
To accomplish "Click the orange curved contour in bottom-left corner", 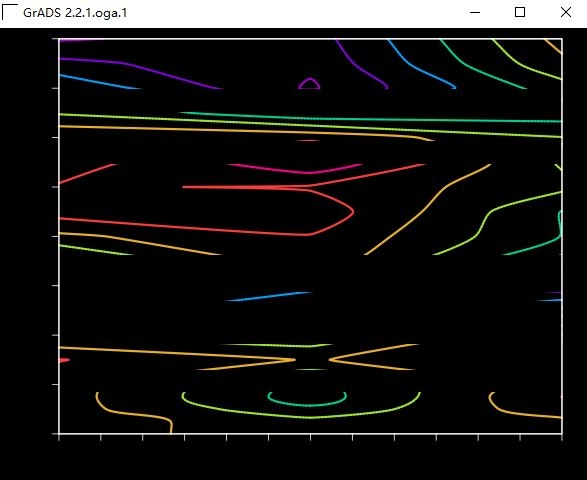I will (x=134, y=413).
